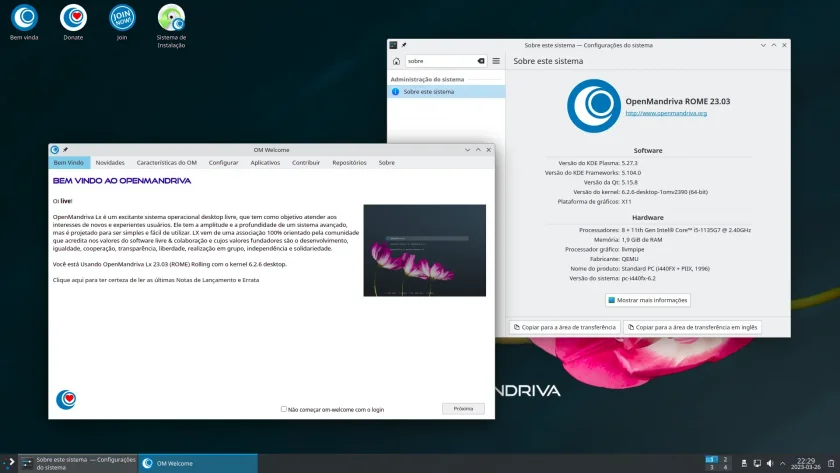Switch to virtual desktop 3 in pager
The width and height of the screenshot is (840, 473).
tap(711, 467)
